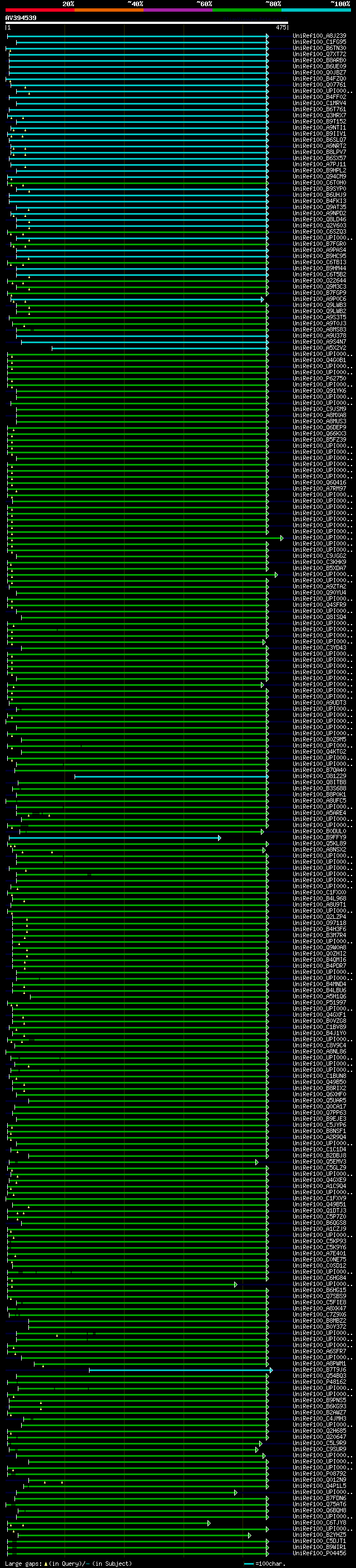Screen dimensions: 356x1568
Task: Select the UniRef100_A9S4N7 label
Action: coord(319,342)
